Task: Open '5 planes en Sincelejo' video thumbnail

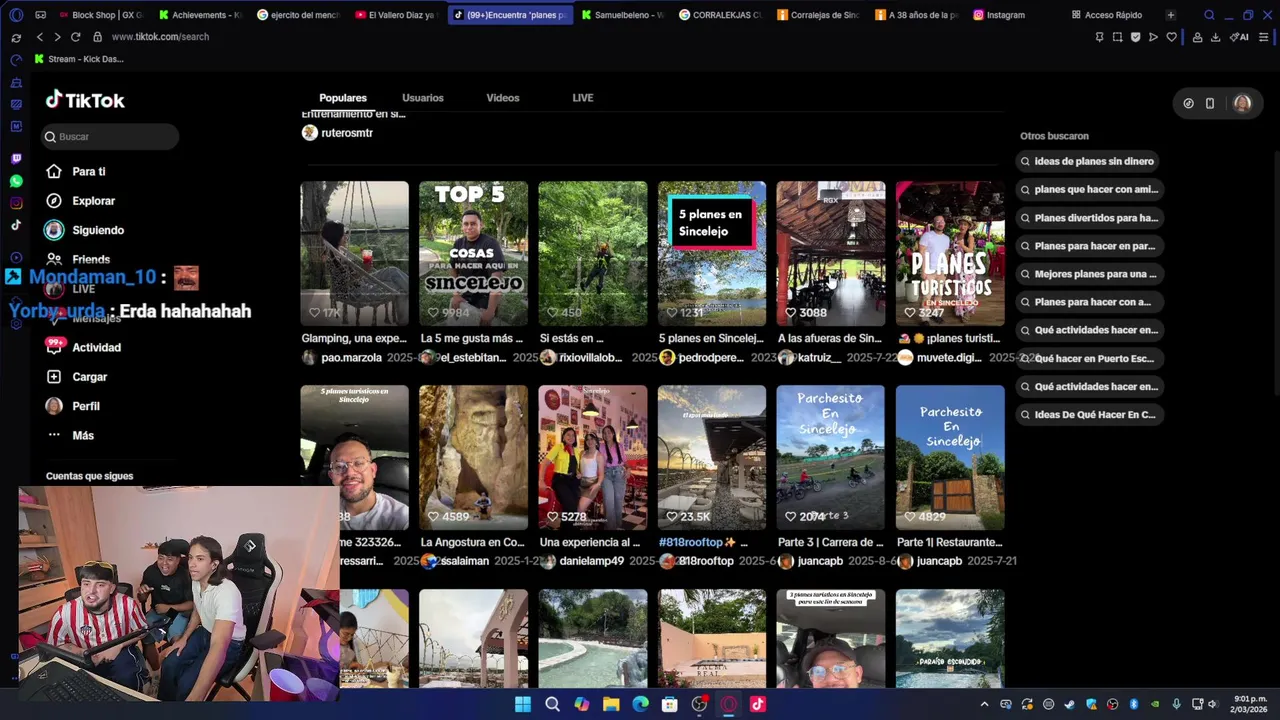Action: (712, 253)
